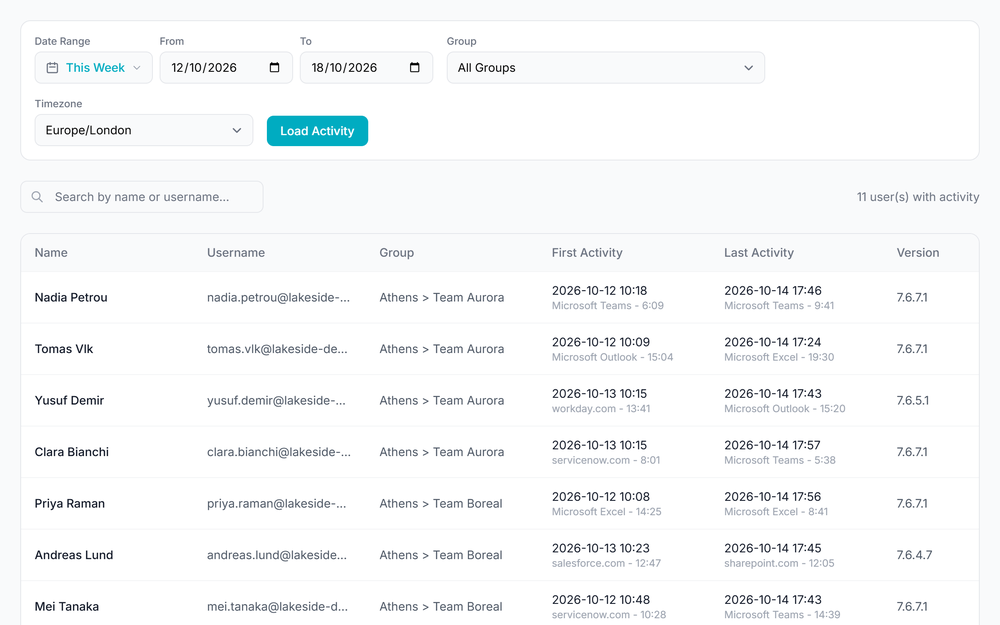
Task: Open the This Week date range dropdown
Action: [94, 68]
